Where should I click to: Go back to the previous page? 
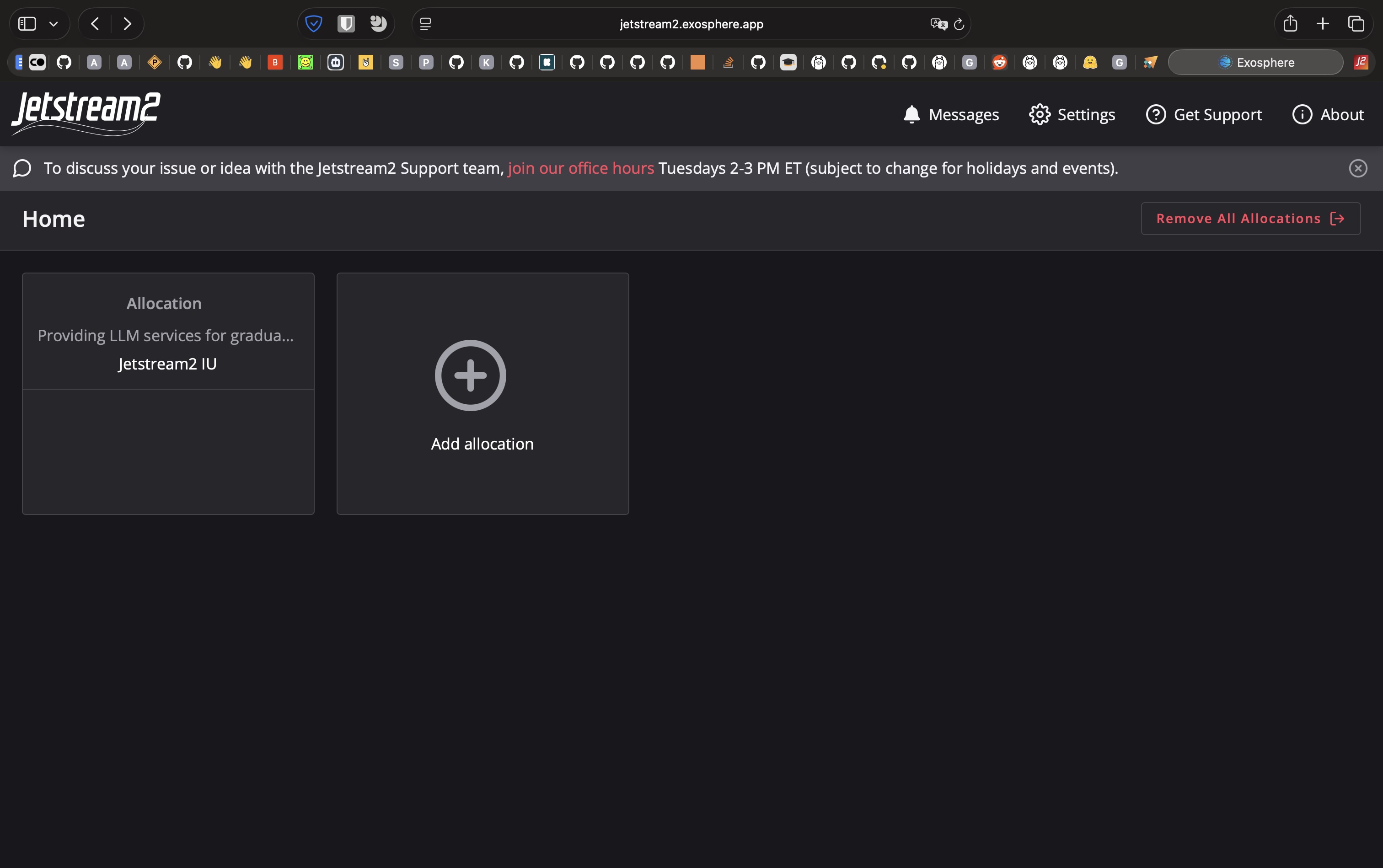(95, 23)
